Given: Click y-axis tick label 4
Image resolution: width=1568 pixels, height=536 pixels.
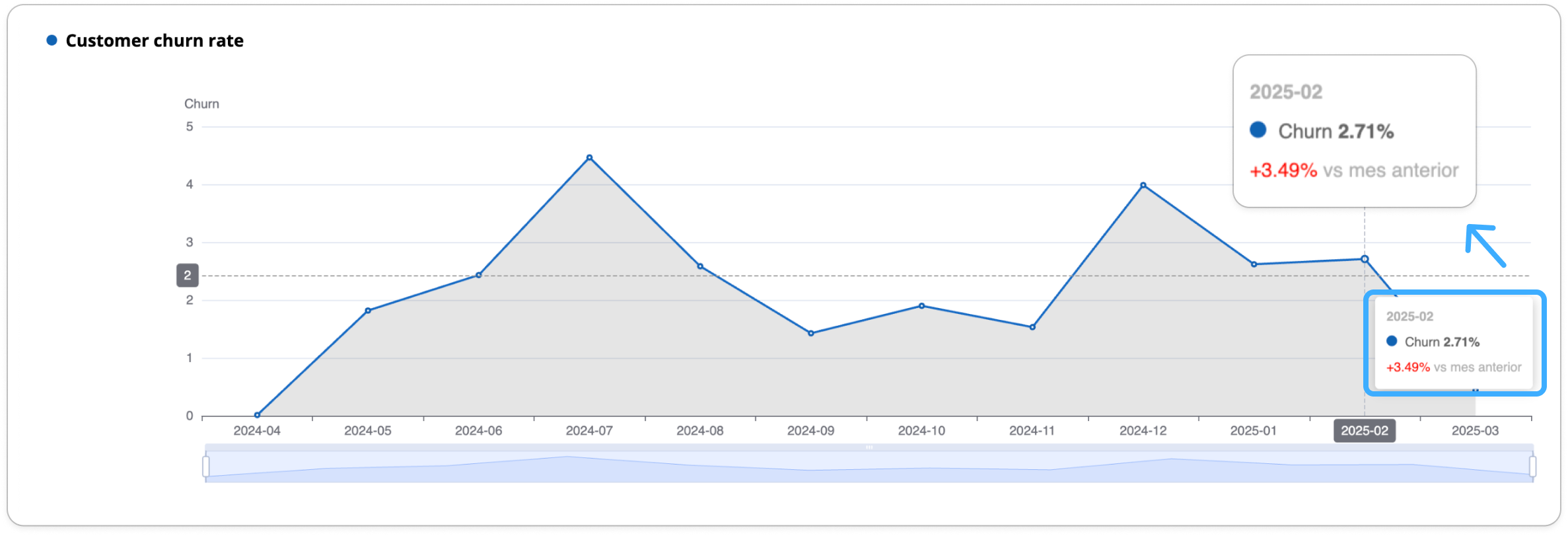Looking at the screenshot, I should click(x=190, y=184).
